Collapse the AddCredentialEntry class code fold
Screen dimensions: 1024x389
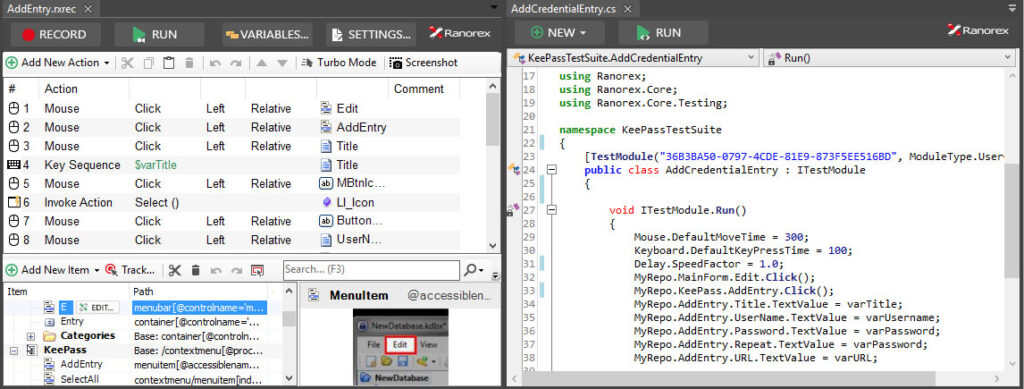point(552,170)
